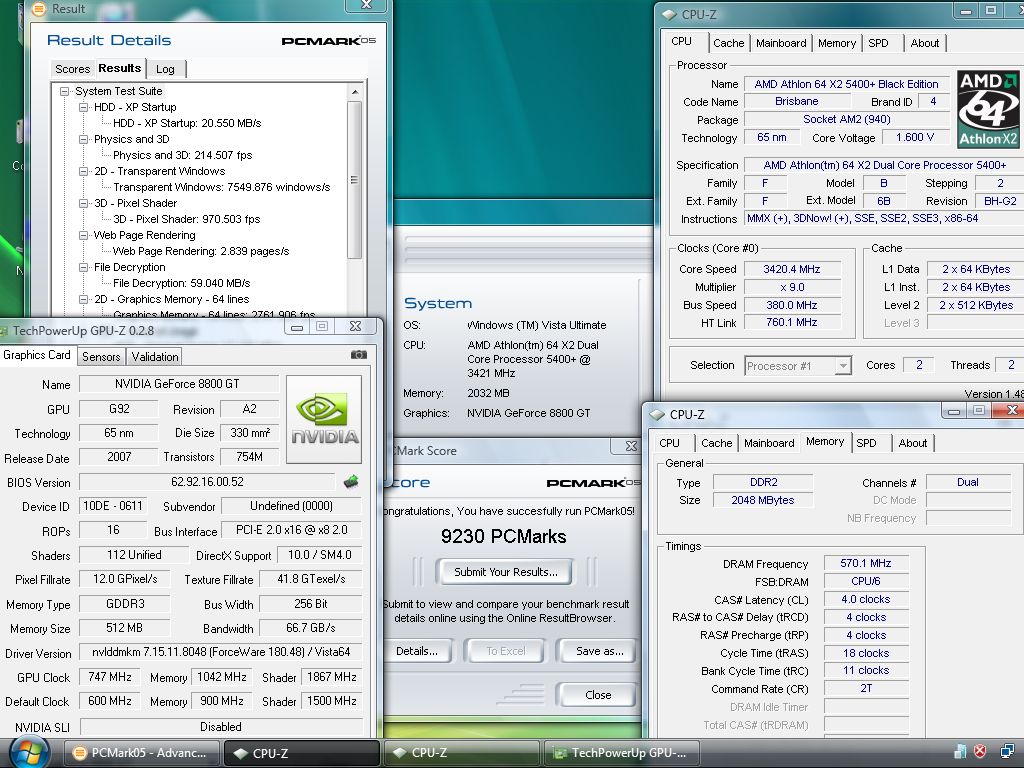
Task: Click the 9230 PCMarks score text
Action: click(x=504, y=537)
